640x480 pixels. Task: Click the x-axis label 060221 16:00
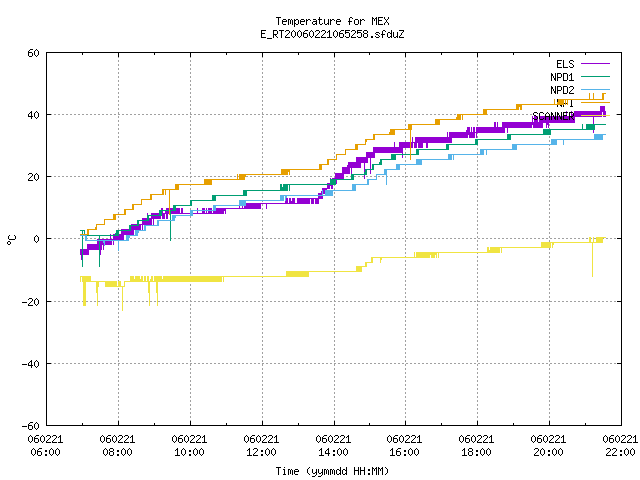click(404, 446)
